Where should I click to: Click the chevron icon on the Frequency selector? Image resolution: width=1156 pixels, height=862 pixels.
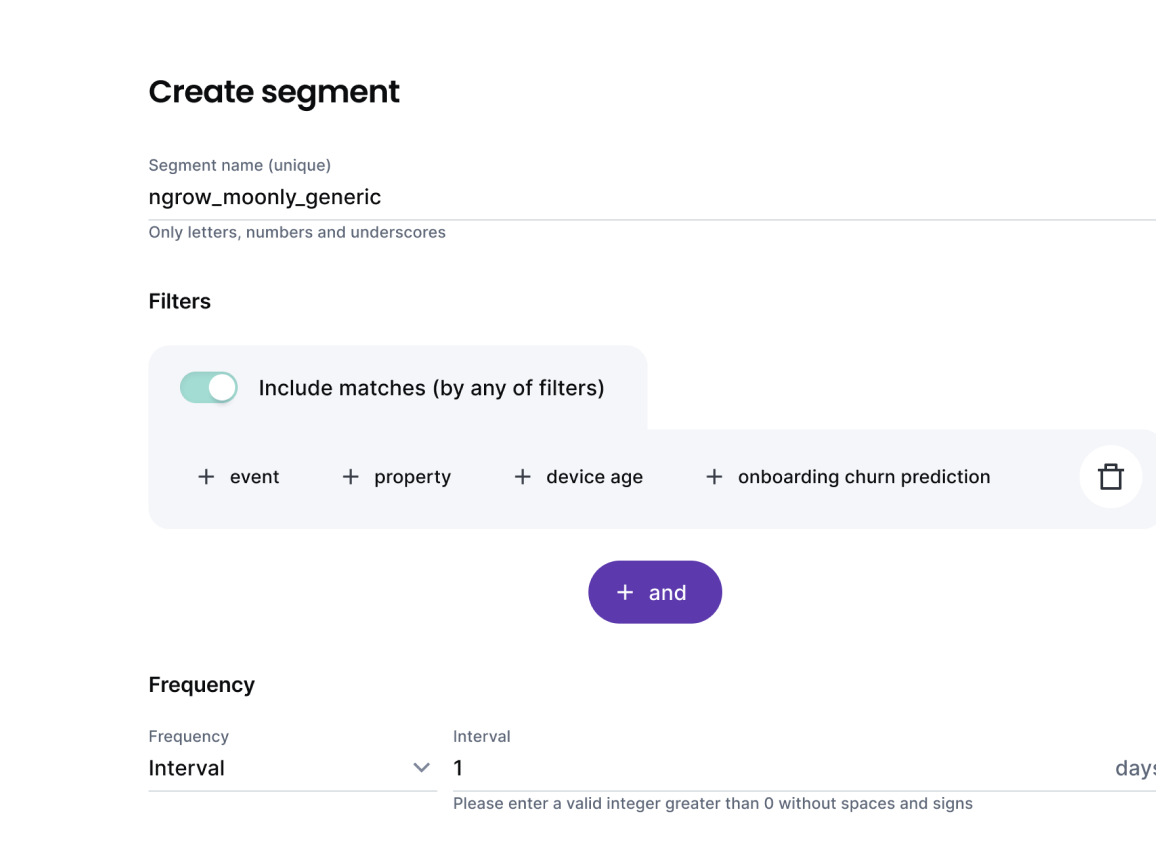point(421,768)
